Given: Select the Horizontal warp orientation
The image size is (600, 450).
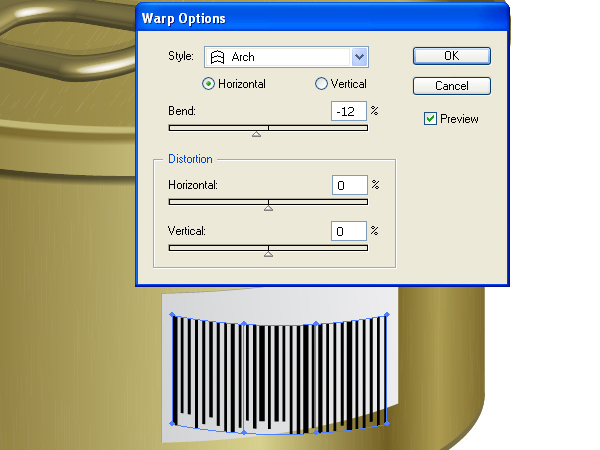Looking at the screenshot, I should [x=208, y=84].
